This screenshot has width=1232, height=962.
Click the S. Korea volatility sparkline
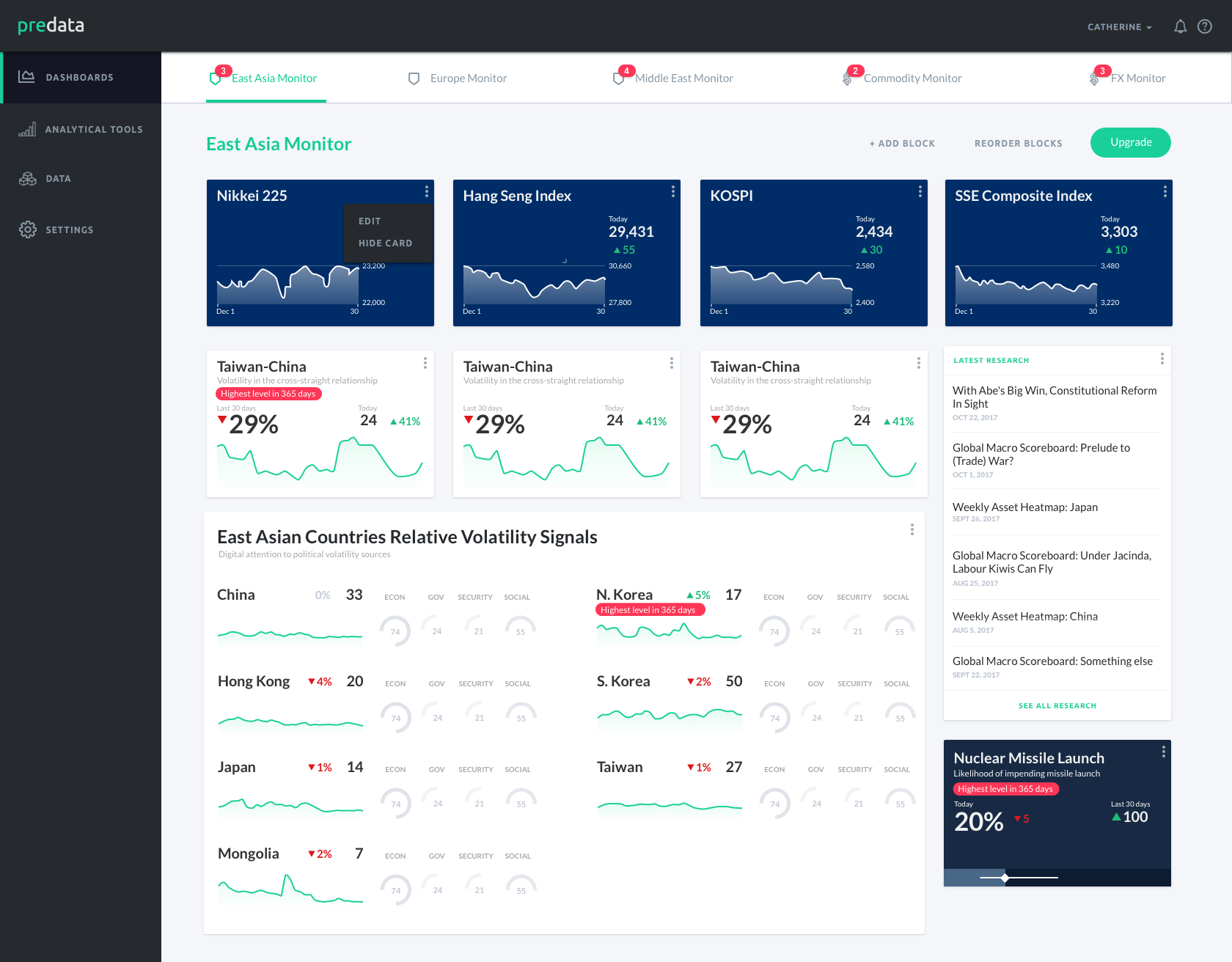pos(670,718)
